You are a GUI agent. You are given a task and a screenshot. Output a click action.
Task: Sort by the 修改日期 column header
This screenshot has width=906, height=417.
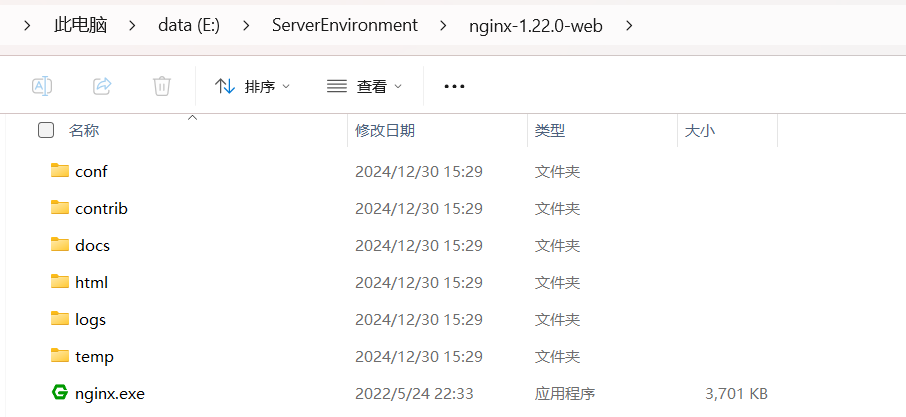click(385, 131)
